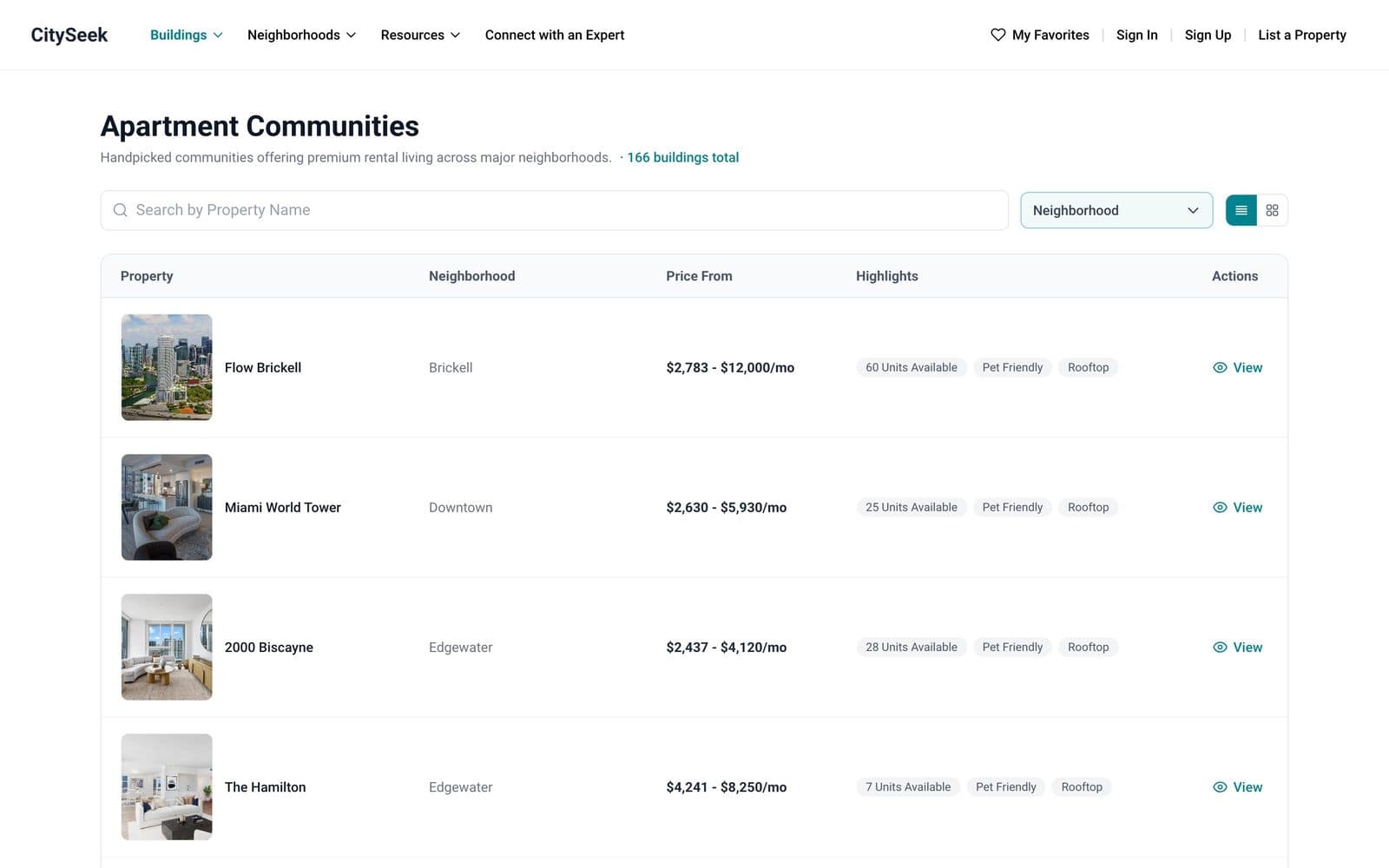Image resolution: width=1389 pixels, height=868 pixels.
Task: Open the Buildings dropdown menu
Action: 186,35
